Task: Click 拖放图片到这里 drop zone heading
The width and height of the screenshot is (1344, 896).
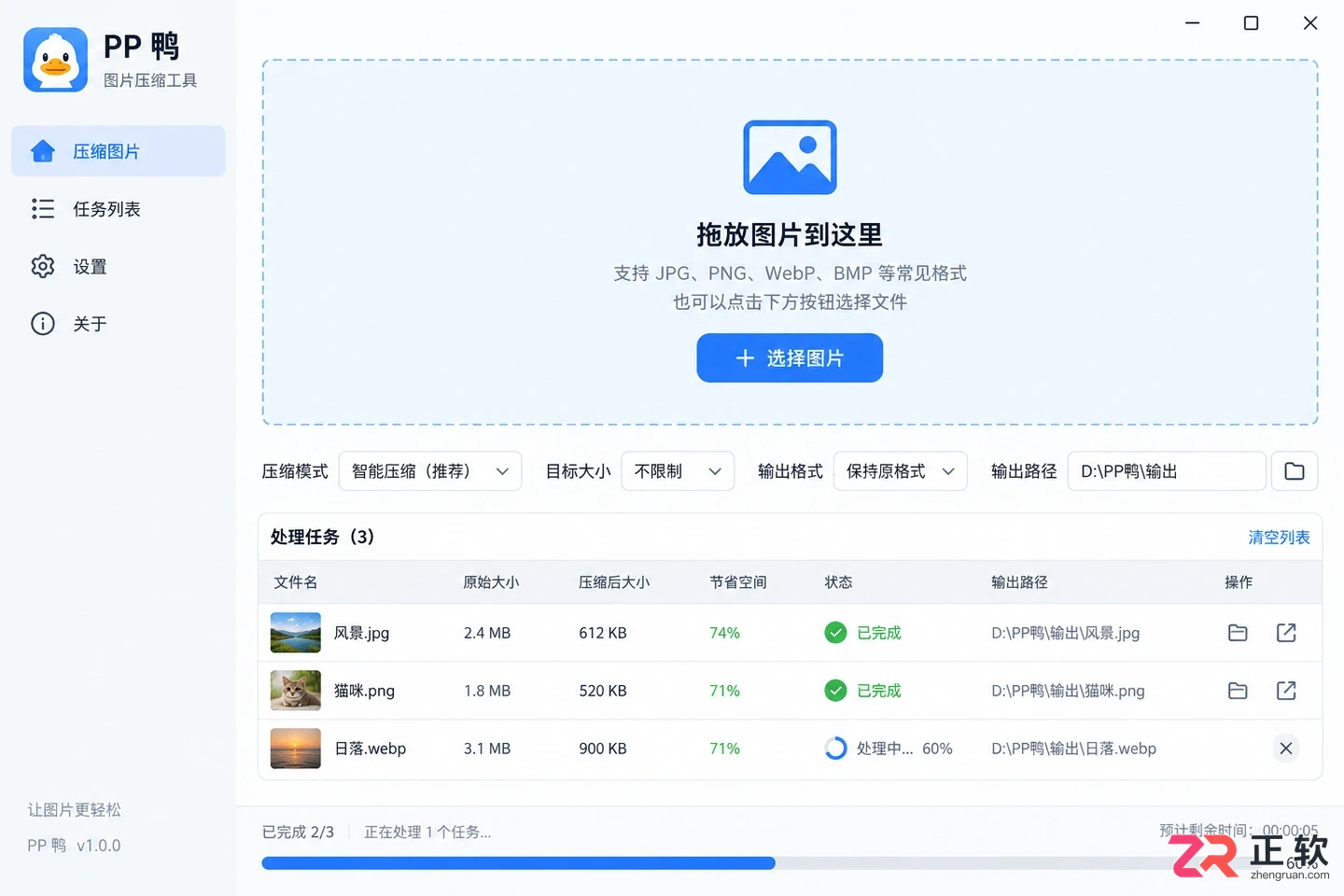Action: (x=790, y=234)
